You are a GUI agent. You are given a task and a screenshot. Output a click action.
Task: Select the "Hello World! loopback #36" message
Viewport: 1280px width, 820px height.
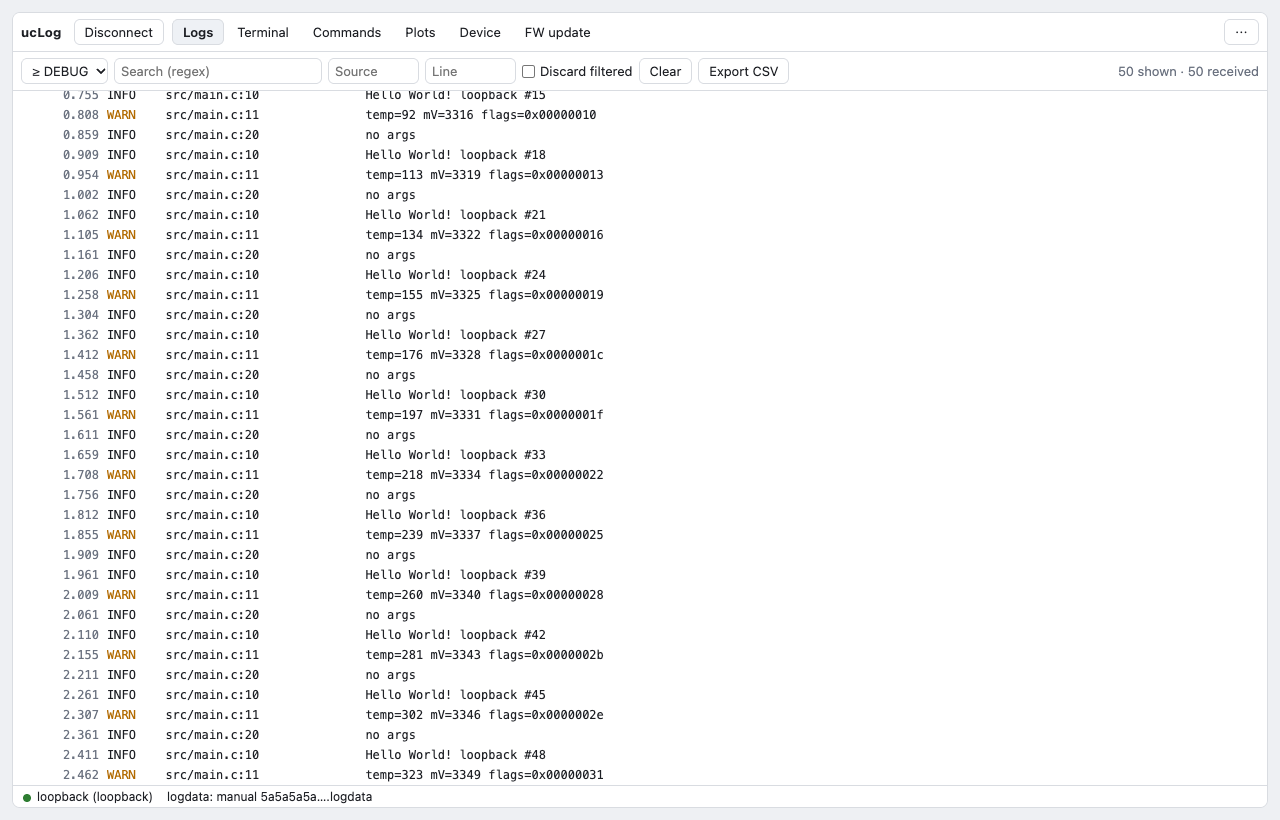455,515
